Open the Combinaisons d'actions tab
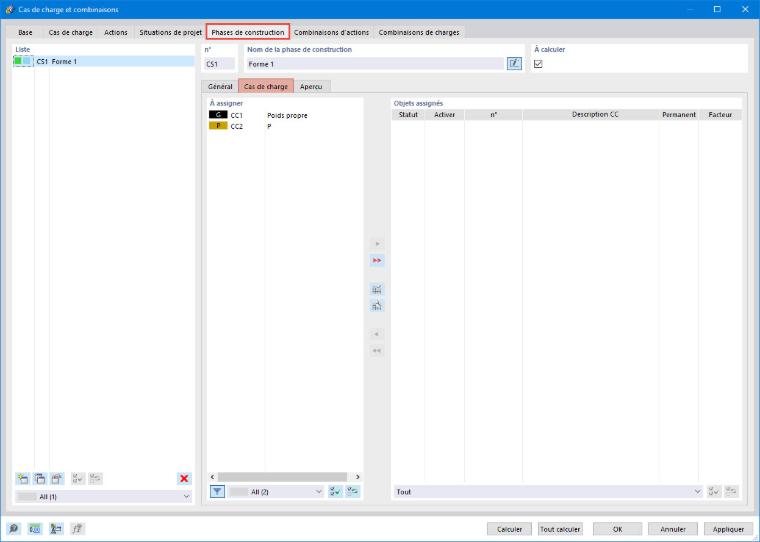This screenshot has width=760, height=542. point(332,32)
